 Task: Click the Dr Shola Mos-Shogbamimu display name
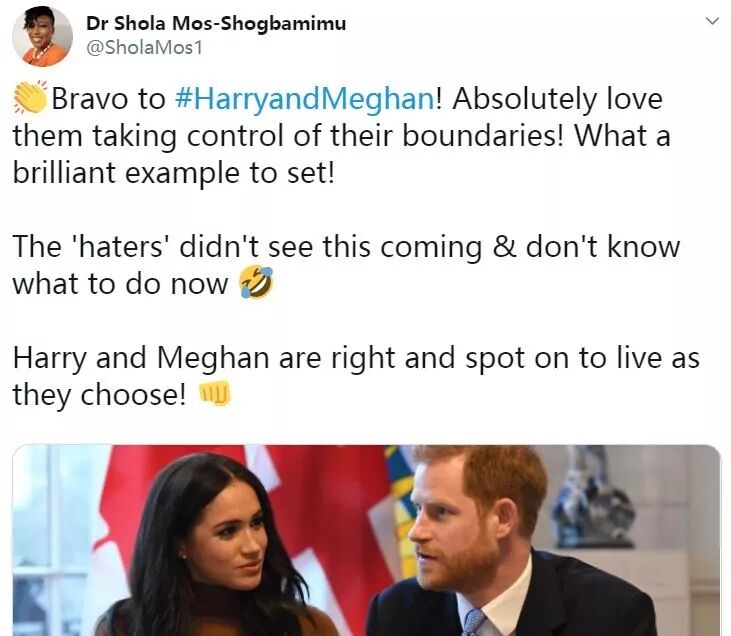tap(216, 23)
